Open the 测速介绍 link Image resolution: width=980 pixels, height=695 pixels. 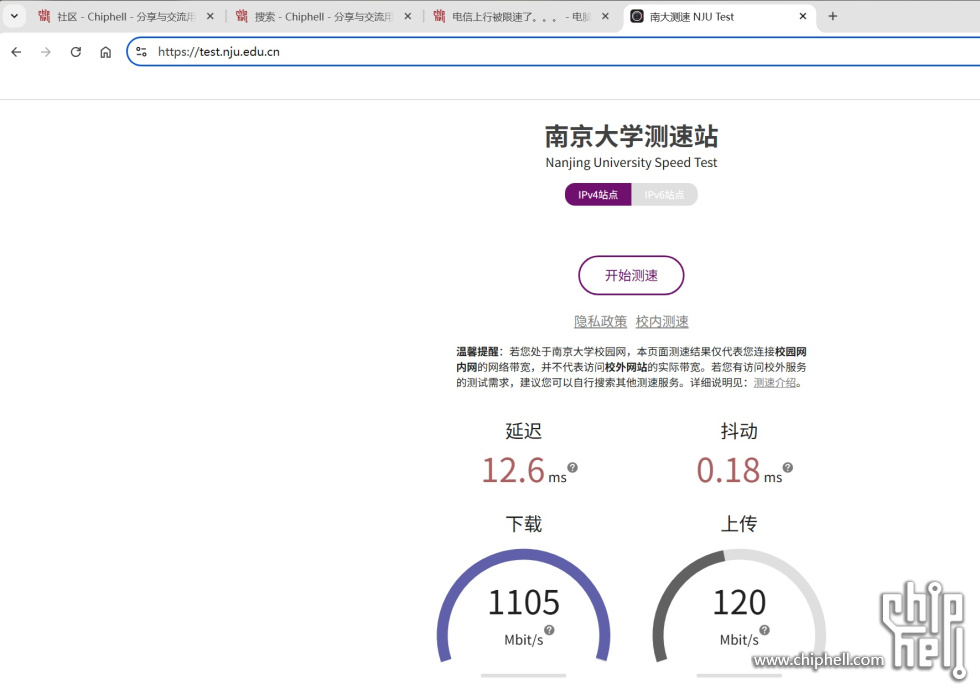click(775, 382)
